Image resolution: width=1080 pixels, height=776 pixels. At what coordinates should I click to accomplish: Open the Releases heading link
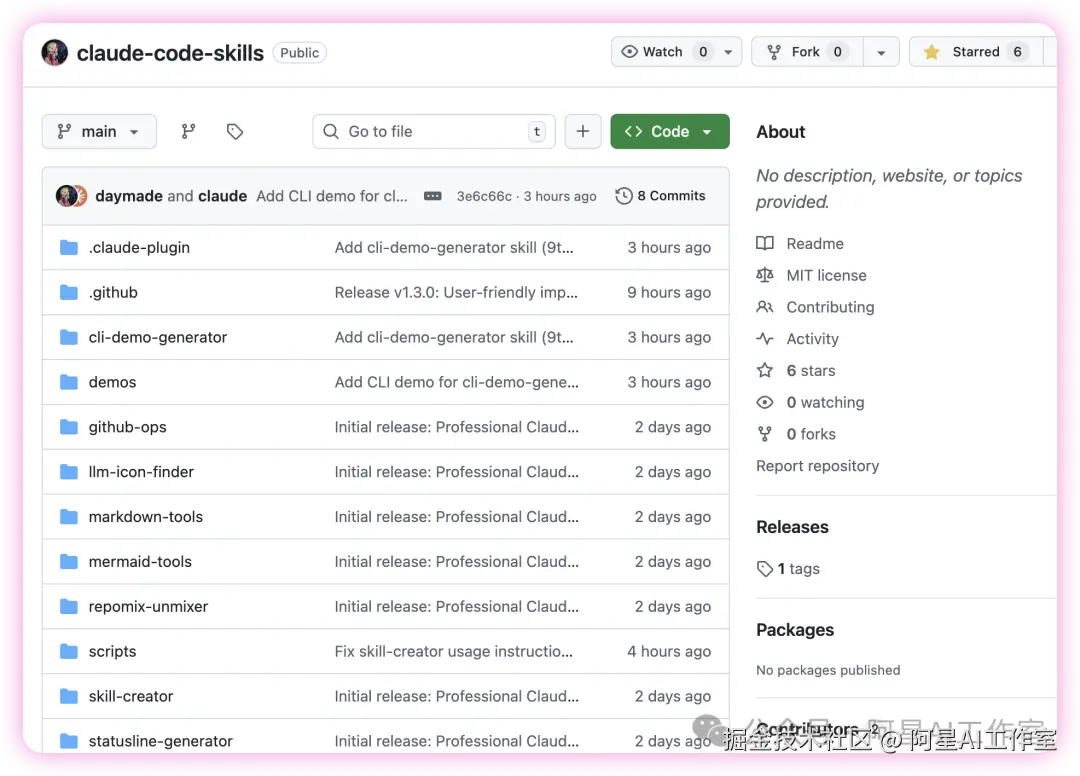tap(792, 527)
